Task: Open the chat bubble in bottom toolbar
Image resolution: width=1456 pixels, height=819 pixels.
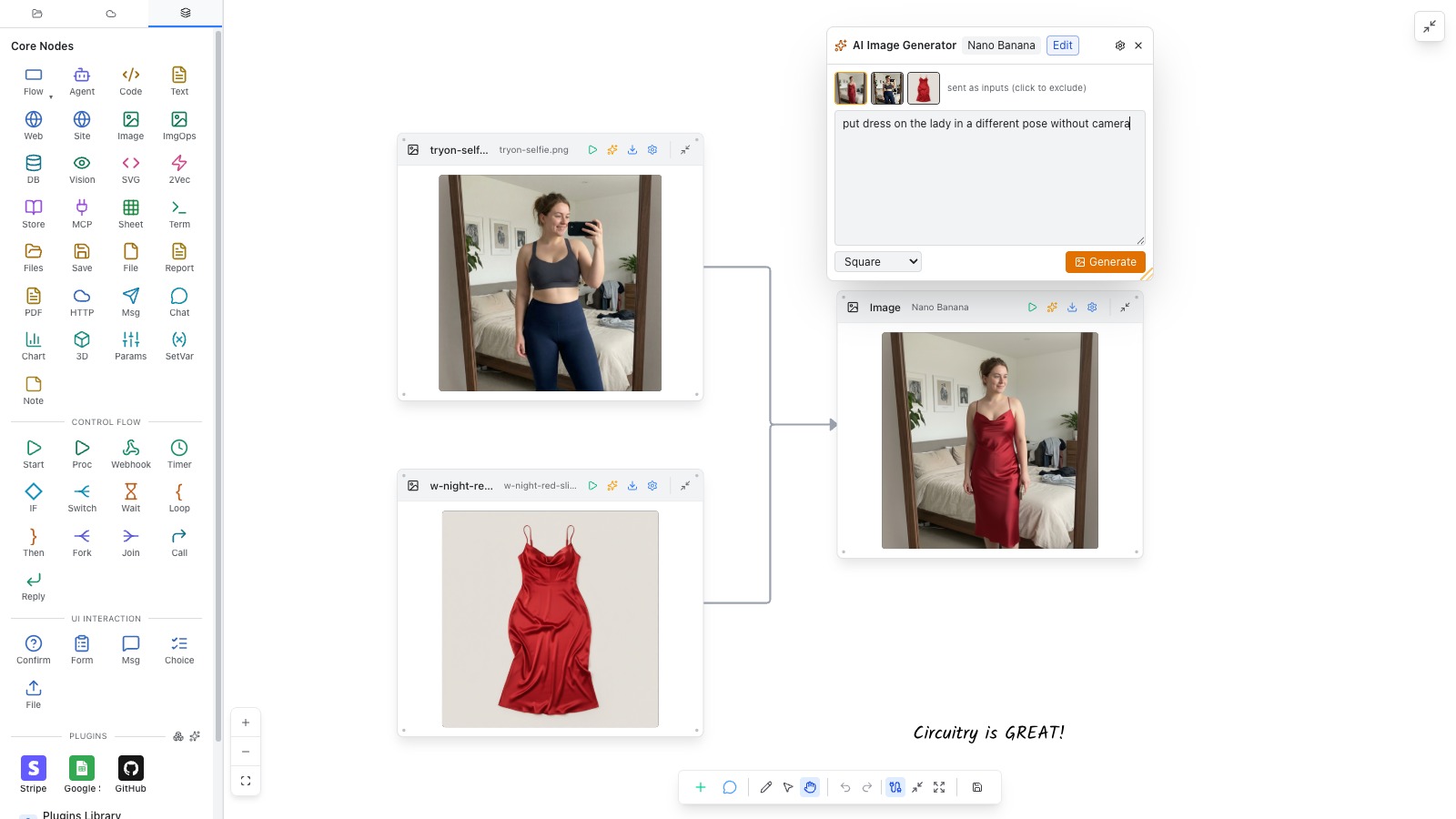Action: tap(730, 787)
